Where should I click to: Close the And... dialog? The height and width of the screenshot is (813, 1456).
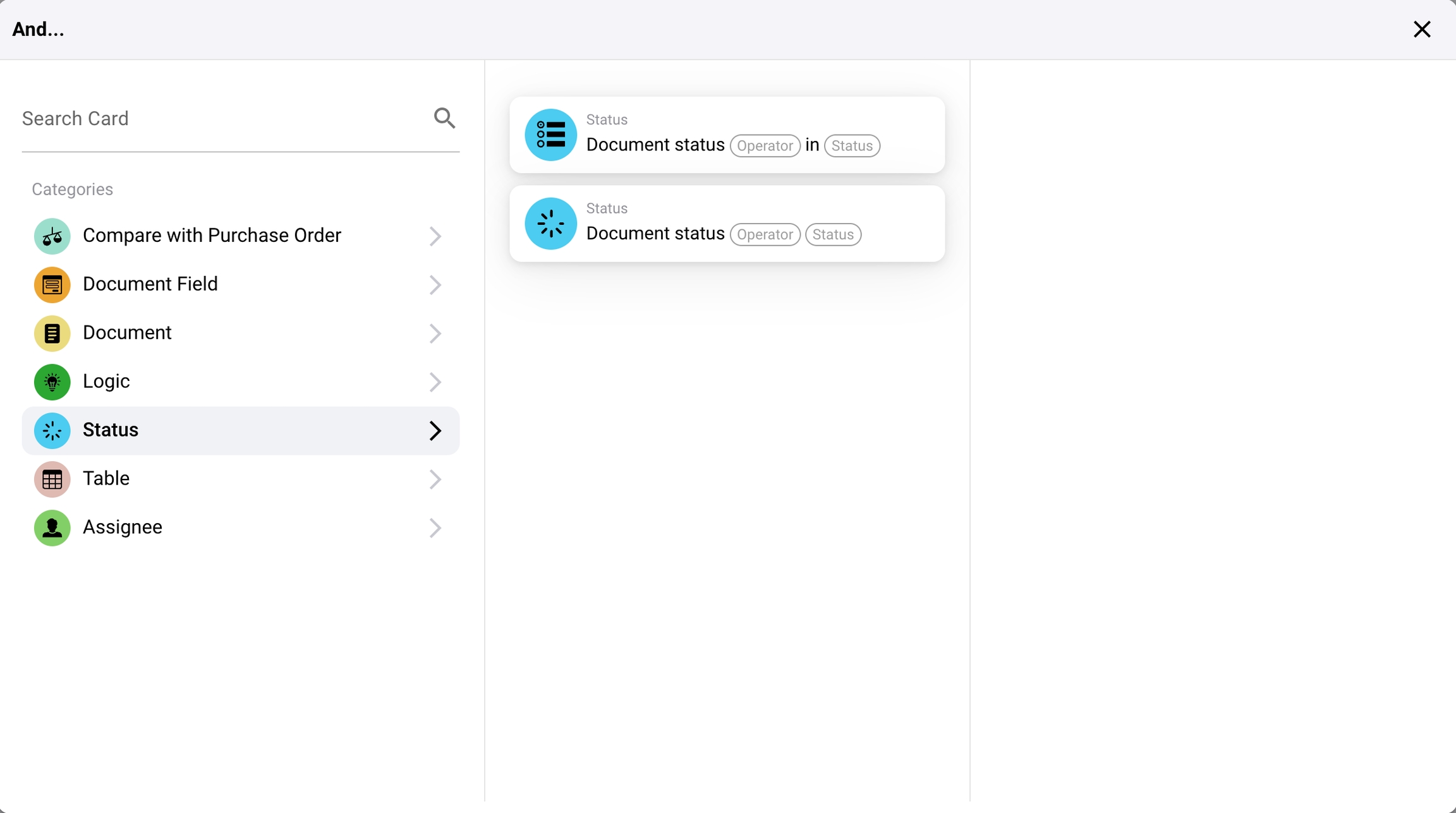coord(1422,29)
